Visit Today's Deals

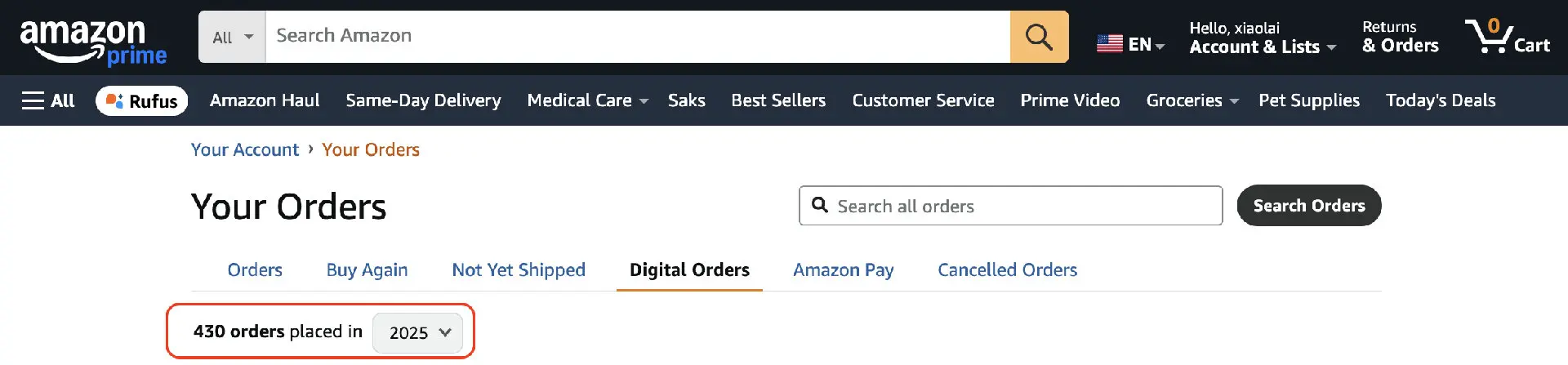[1440, 100]
